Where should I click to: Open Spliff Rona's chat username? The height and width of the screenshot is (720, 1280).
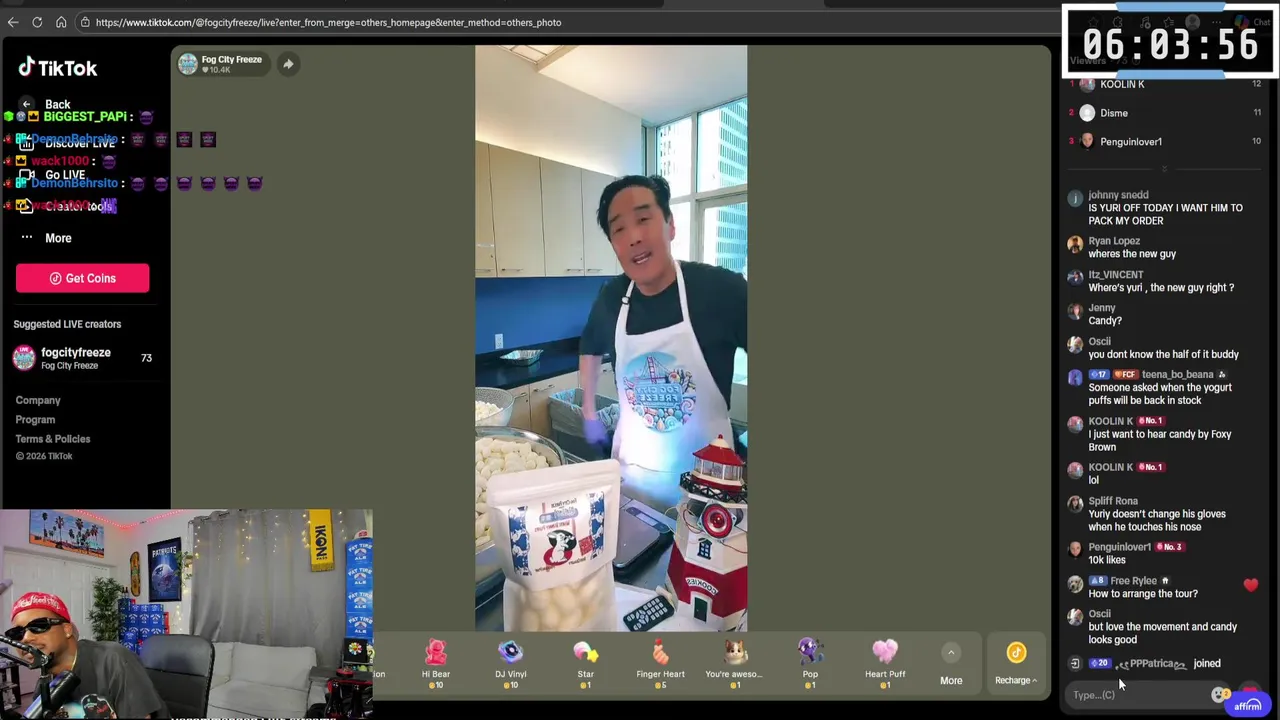click(1113, 501)
